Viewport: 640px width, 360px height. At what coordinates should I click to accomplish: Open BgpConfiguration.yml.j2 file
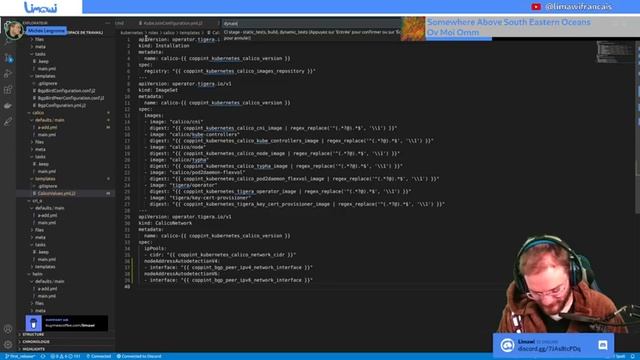pyautogui.click(x=59, y=105)
